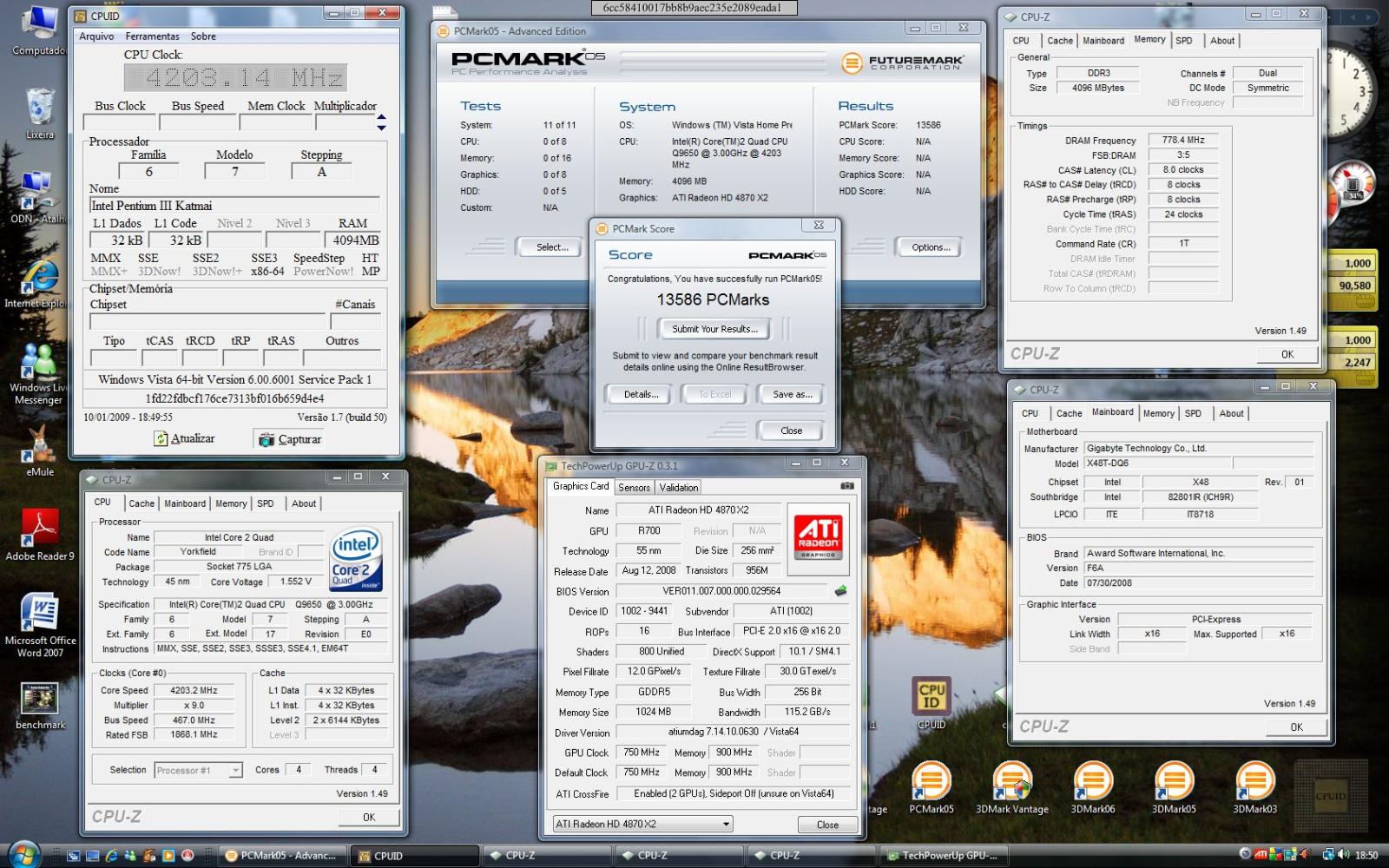Open the Computador desktop icon
The width and height of the screenshot is (1389, 868).
tap(39, 30)
